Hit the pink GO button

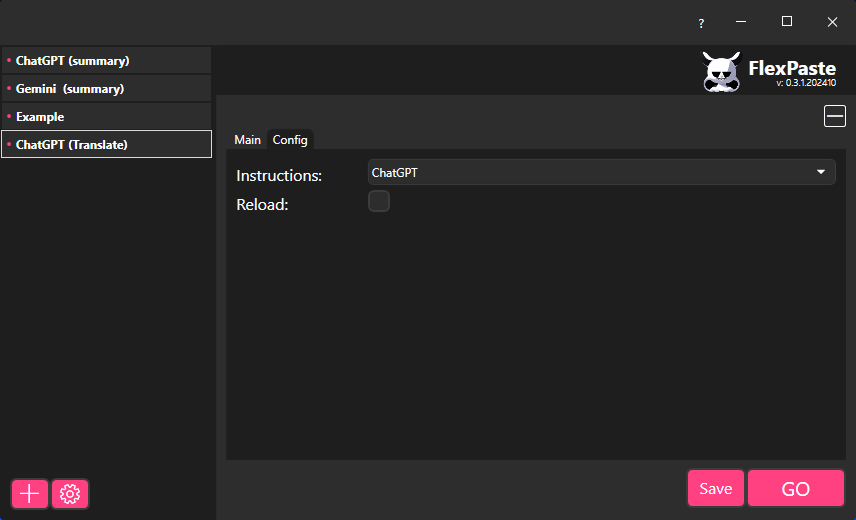pos(795,488)
